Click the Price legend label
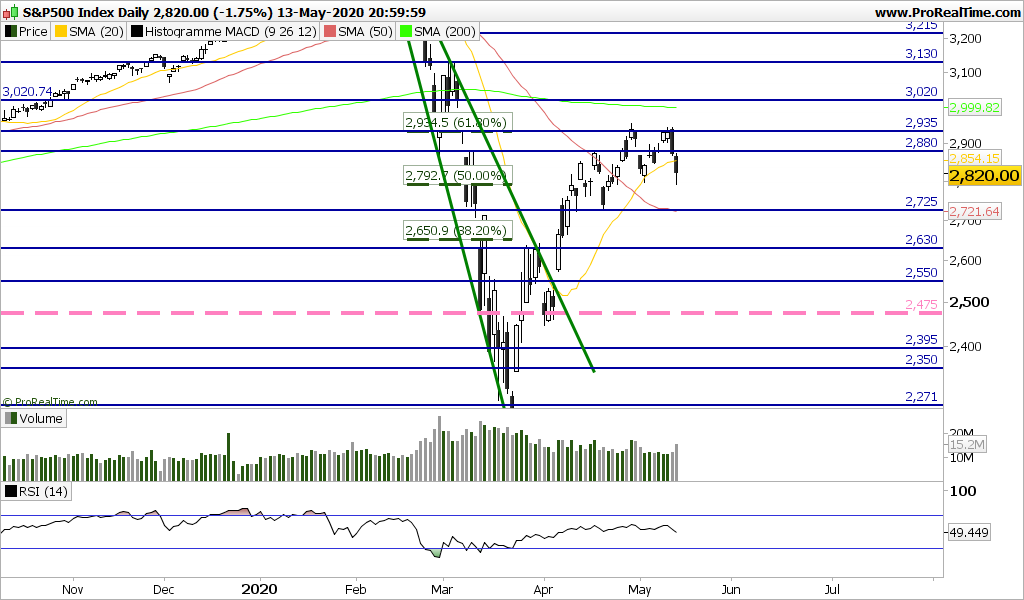Image resolution: width=1024 pixels, height=600 pixels. [x=33, y=31]
